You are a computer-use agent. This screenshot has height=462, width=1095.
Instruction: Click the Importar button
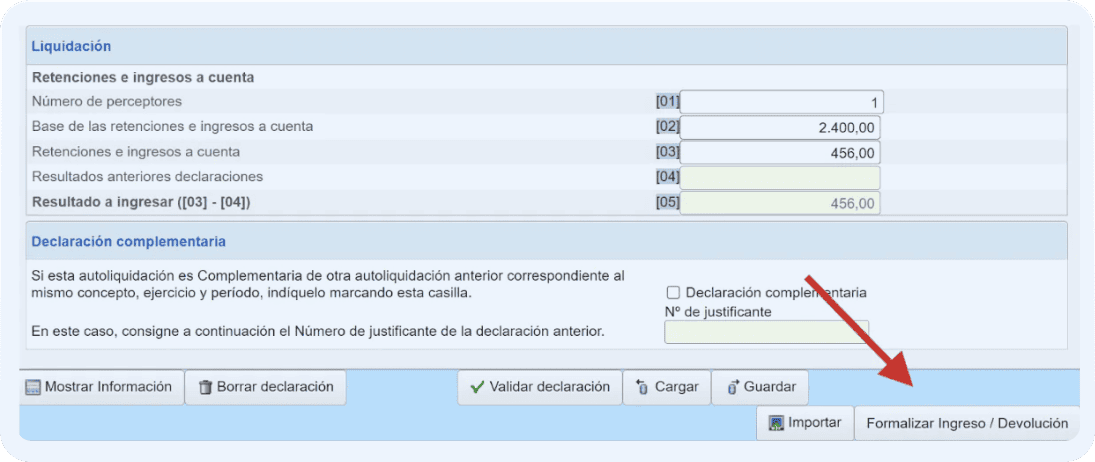click(x=804, y=423)
